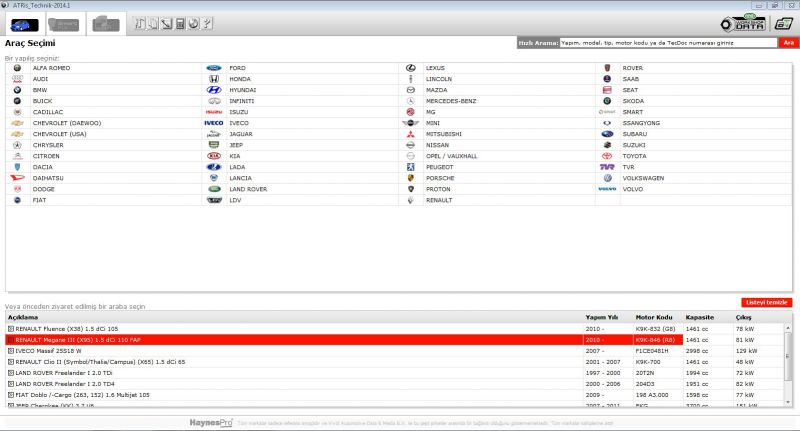Choose FIAT in the make list
Screen dimensions: 800x431
(39, 200)
